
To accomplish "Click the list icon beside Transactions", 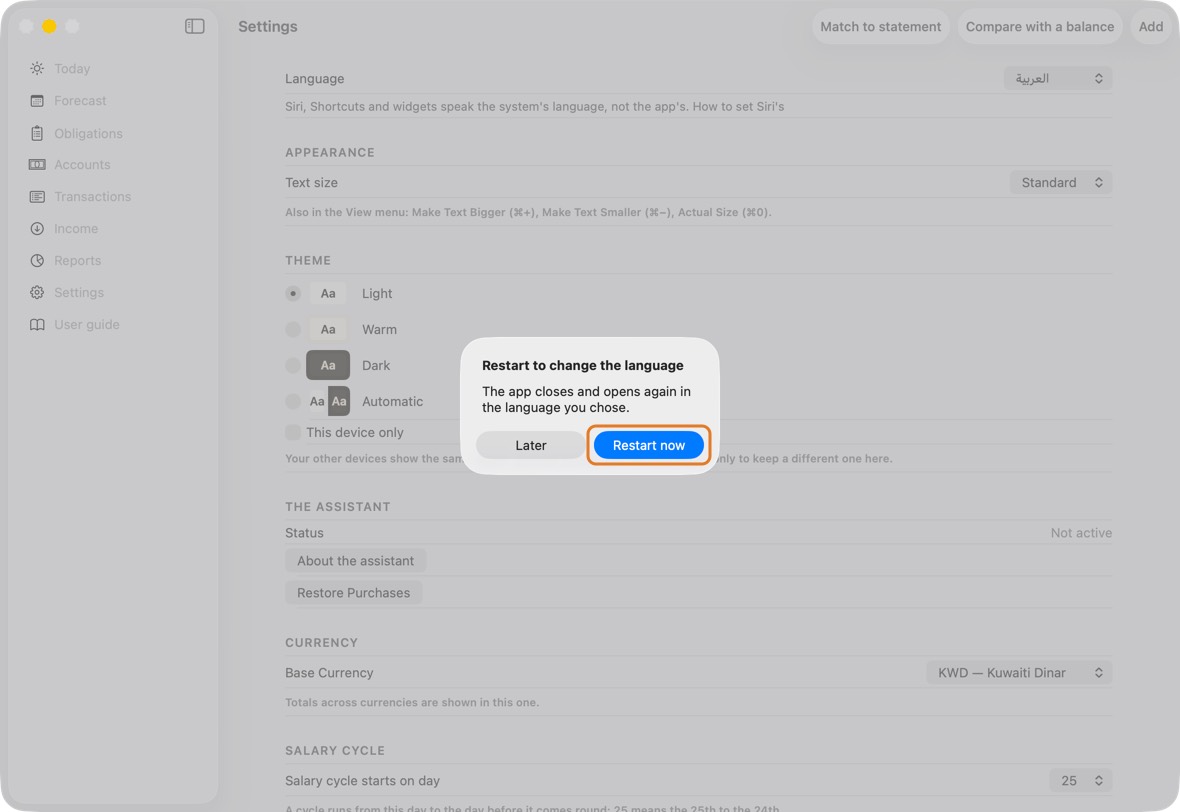I will tap(37, 196).
